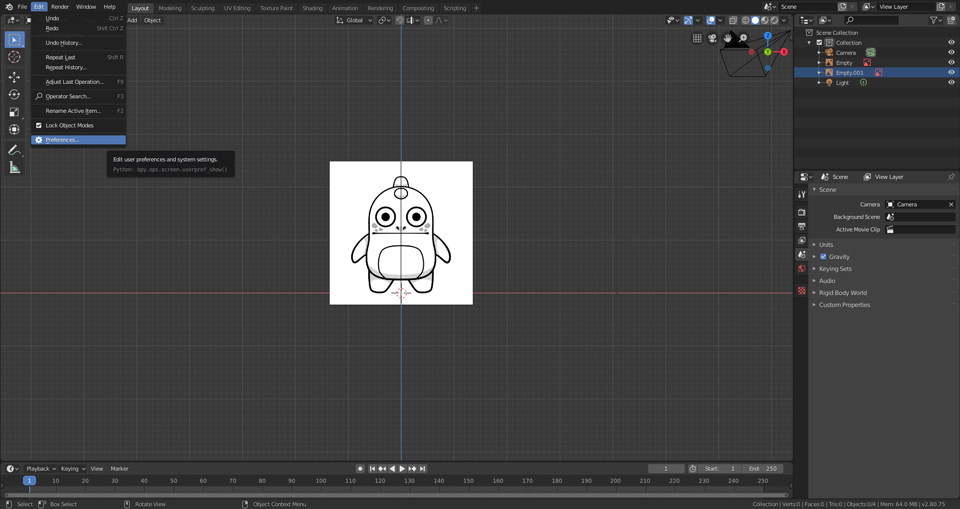Collapse the Scene panel
Viewport: 960px width, 509px height.
tap(827, 189)
